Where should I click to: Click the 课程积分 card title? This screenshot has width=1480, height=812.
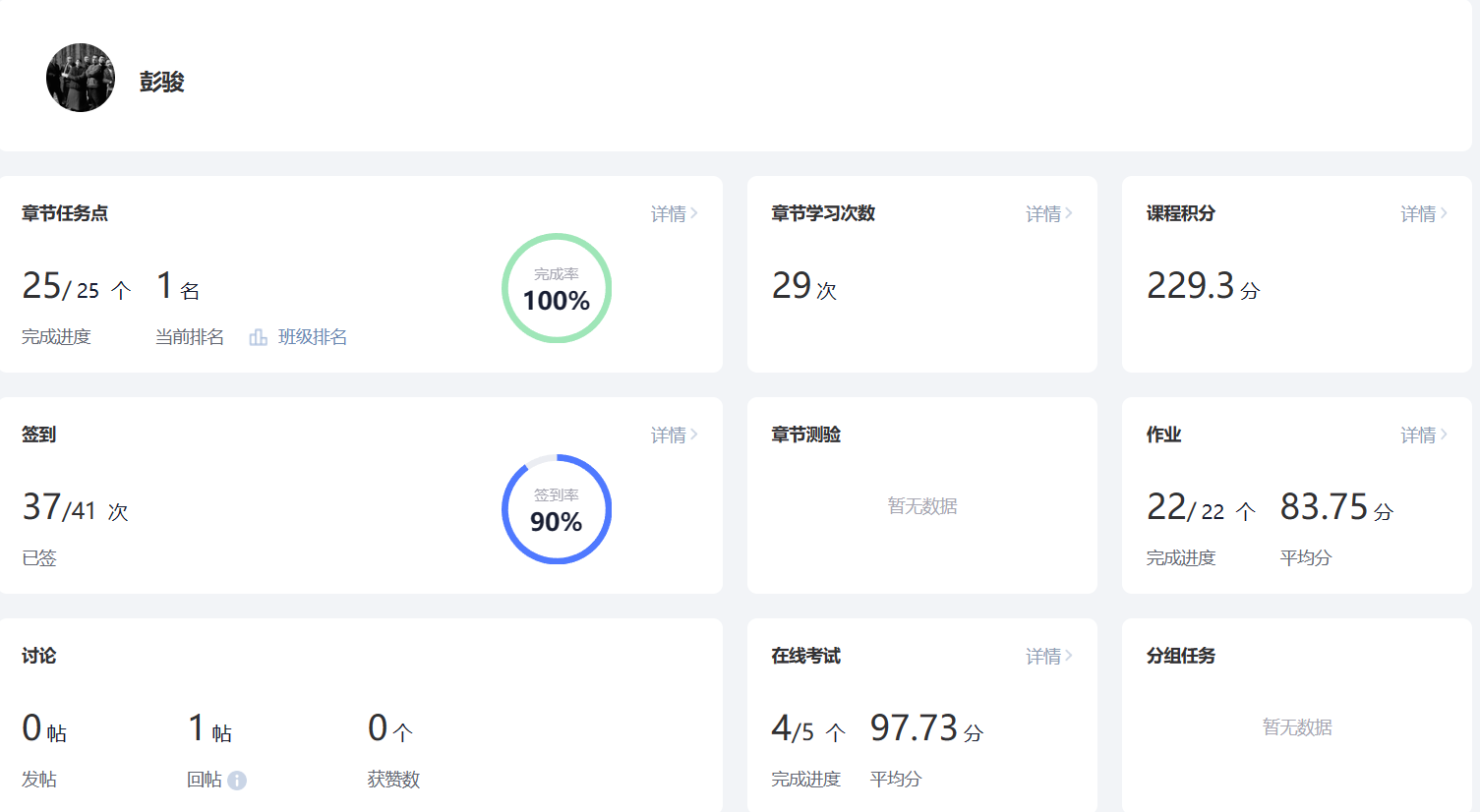point(1181,213)
